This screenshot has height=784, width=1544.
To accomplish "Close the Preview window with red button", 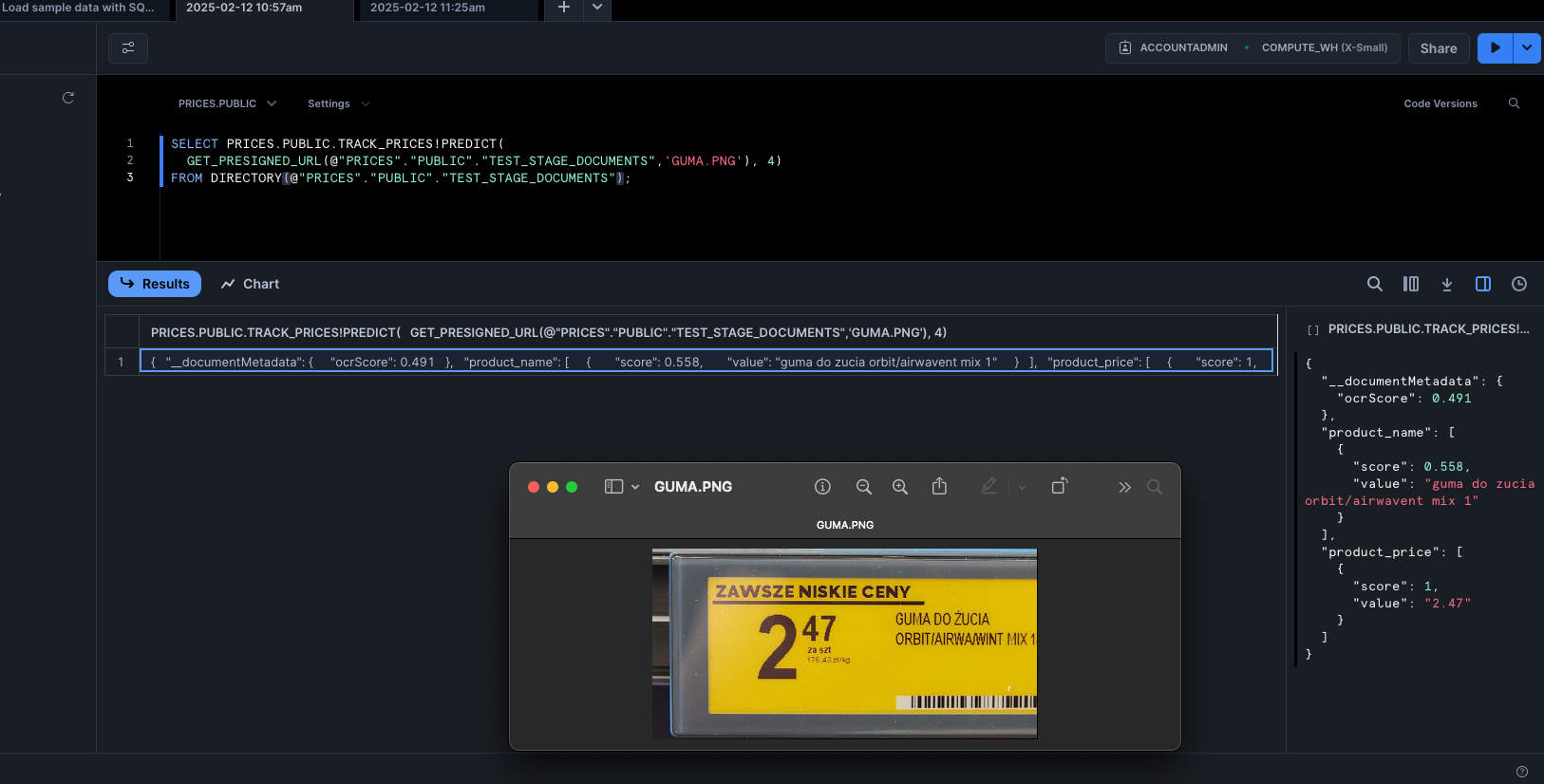I will point(534,487).
